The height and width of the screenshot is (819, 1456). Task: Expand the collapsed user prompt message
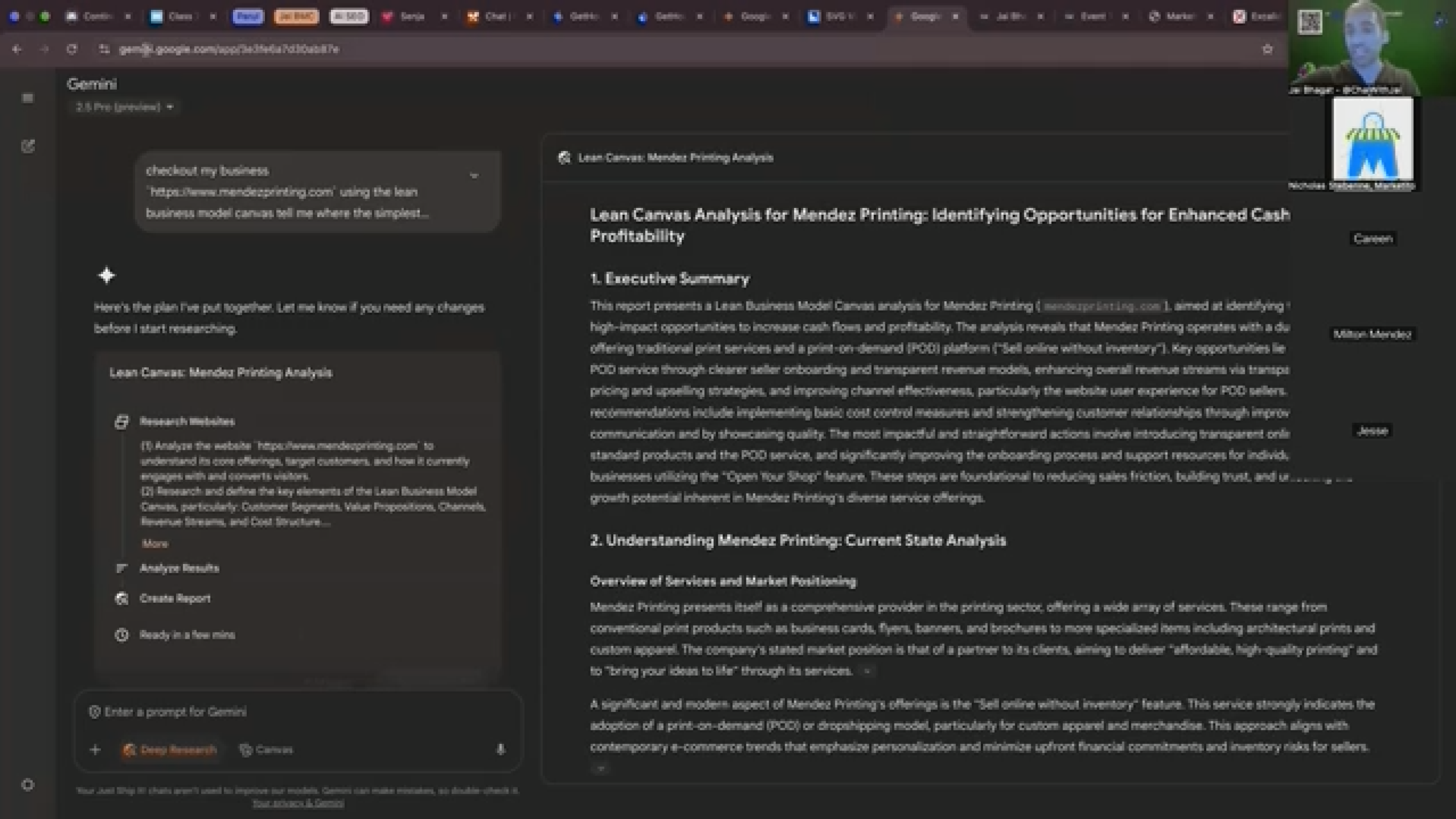pos(474,175)
